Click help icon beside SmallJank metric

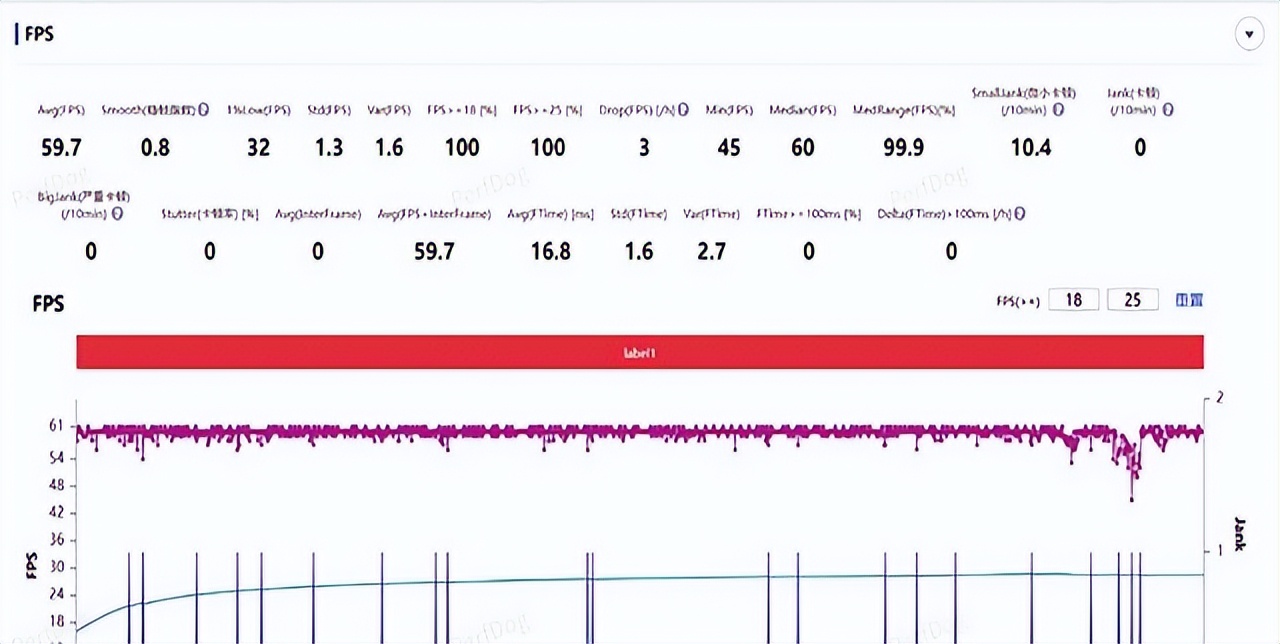point(1059,110)
